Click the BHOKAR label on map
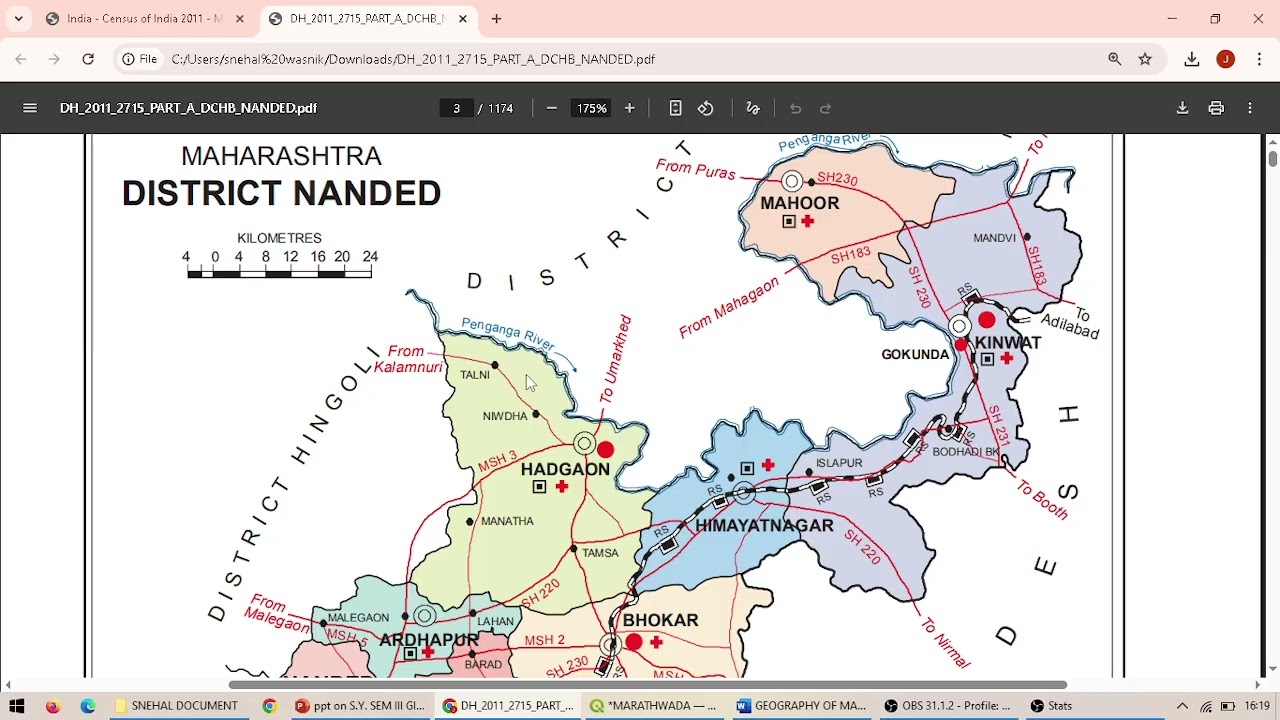Image resolution: width=1280 pixels, height=720 pixels. coord(660,620)
